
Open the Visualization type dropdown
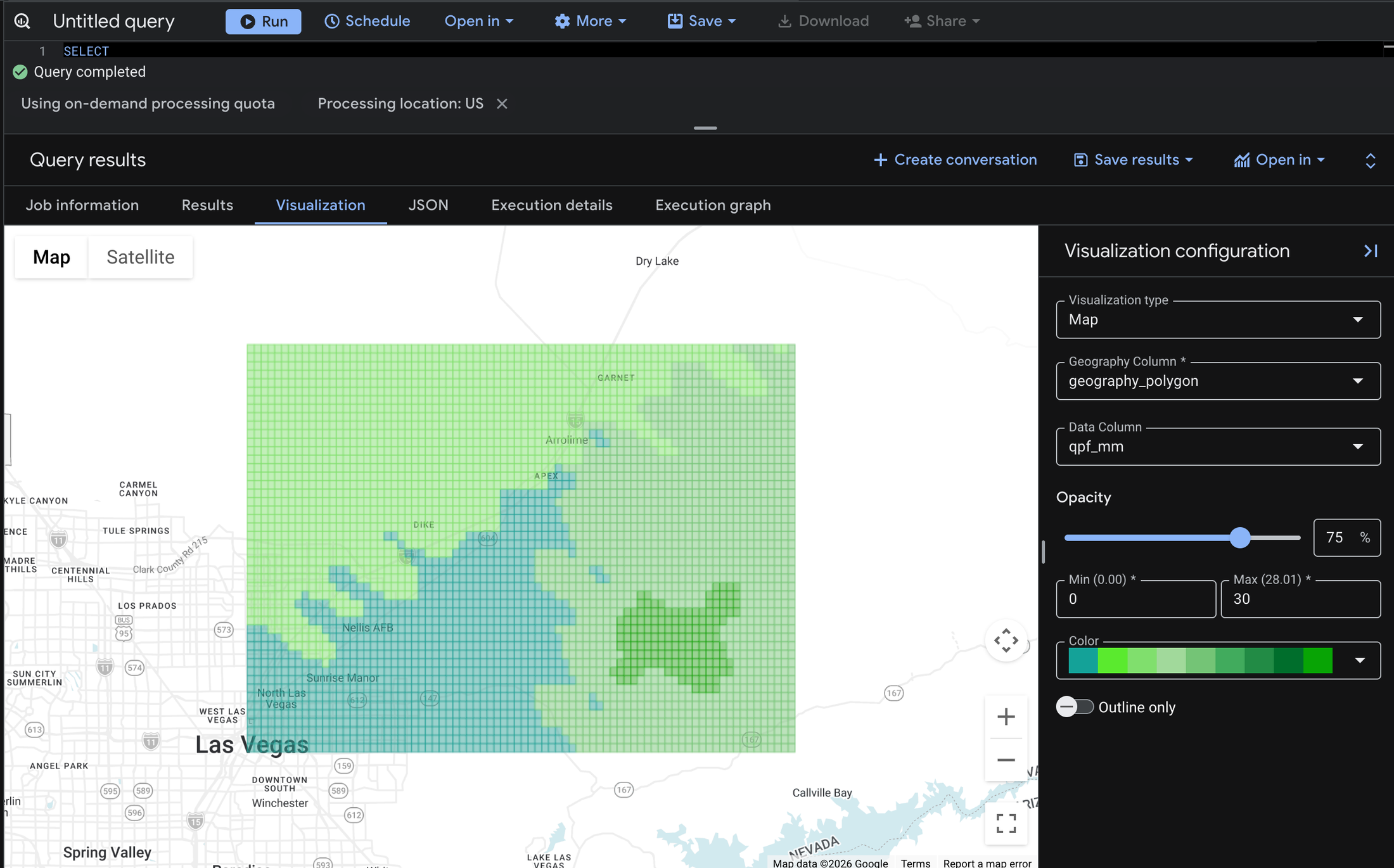pos(1218,320)
